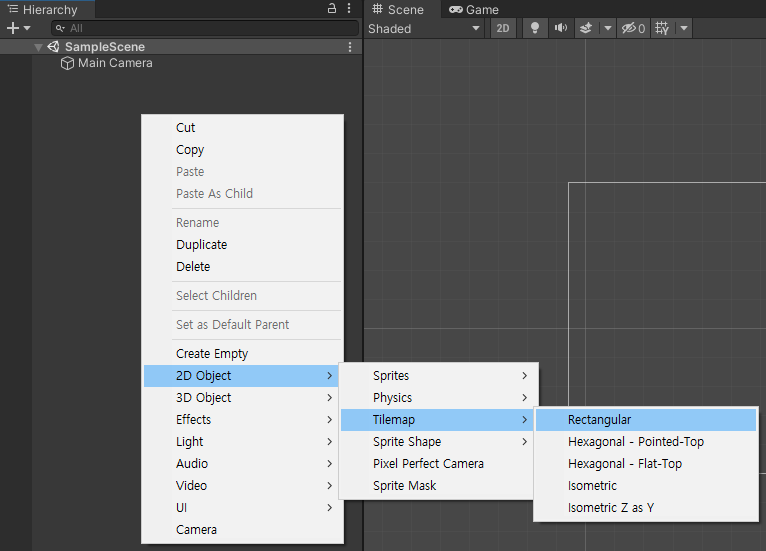766x551 pixels.
Task: Open the Sprites submenu
Action: (x=438, y=376)
